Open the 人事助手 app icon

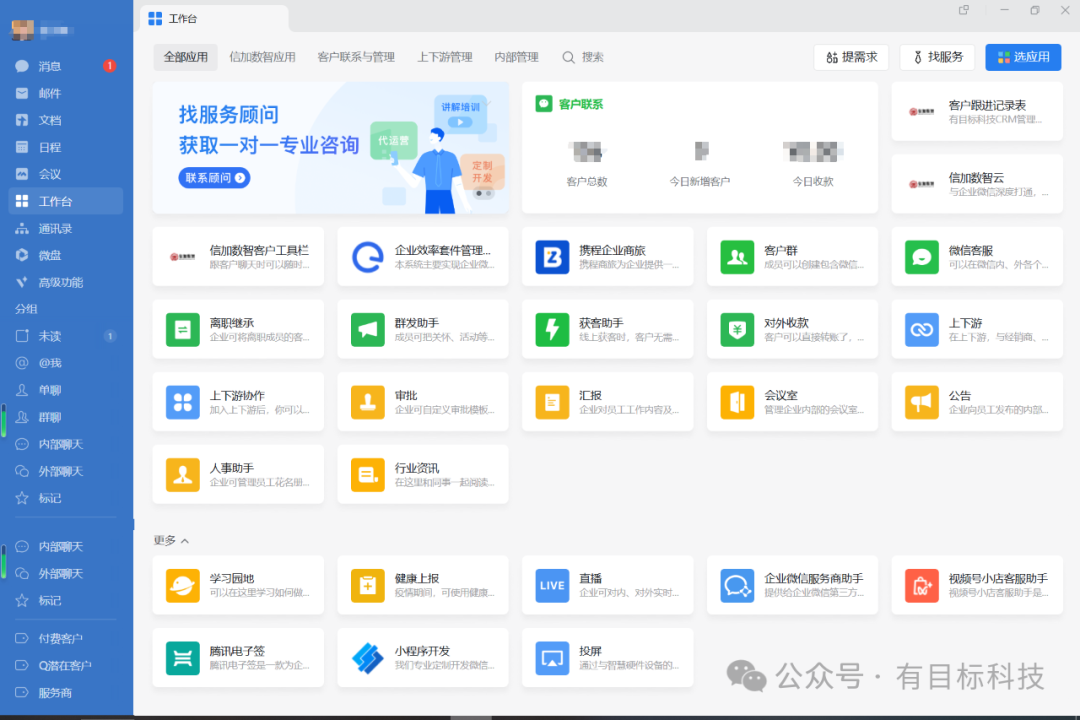(183, 475)
